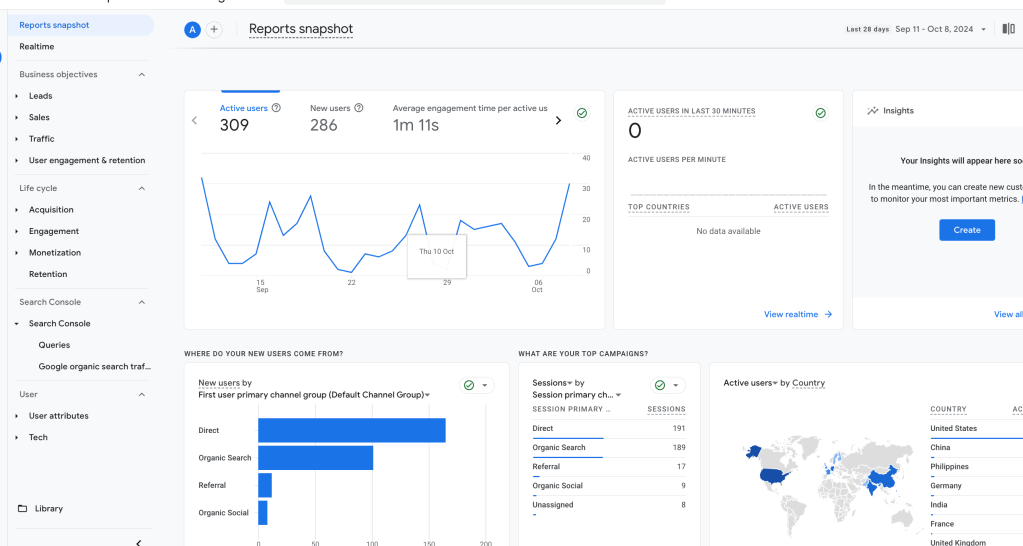
Task: Open the Library folder icon
Action: (x=23, y=508)
